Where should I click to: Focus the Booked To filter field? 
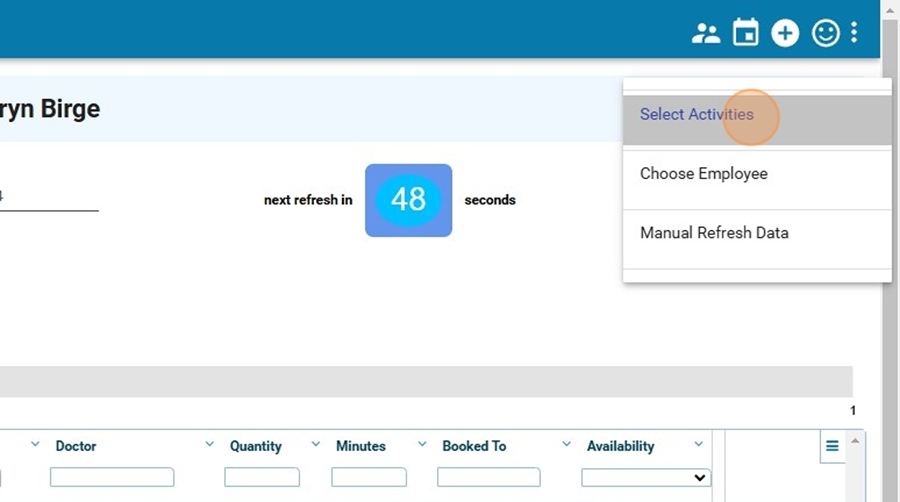[488, 477]
